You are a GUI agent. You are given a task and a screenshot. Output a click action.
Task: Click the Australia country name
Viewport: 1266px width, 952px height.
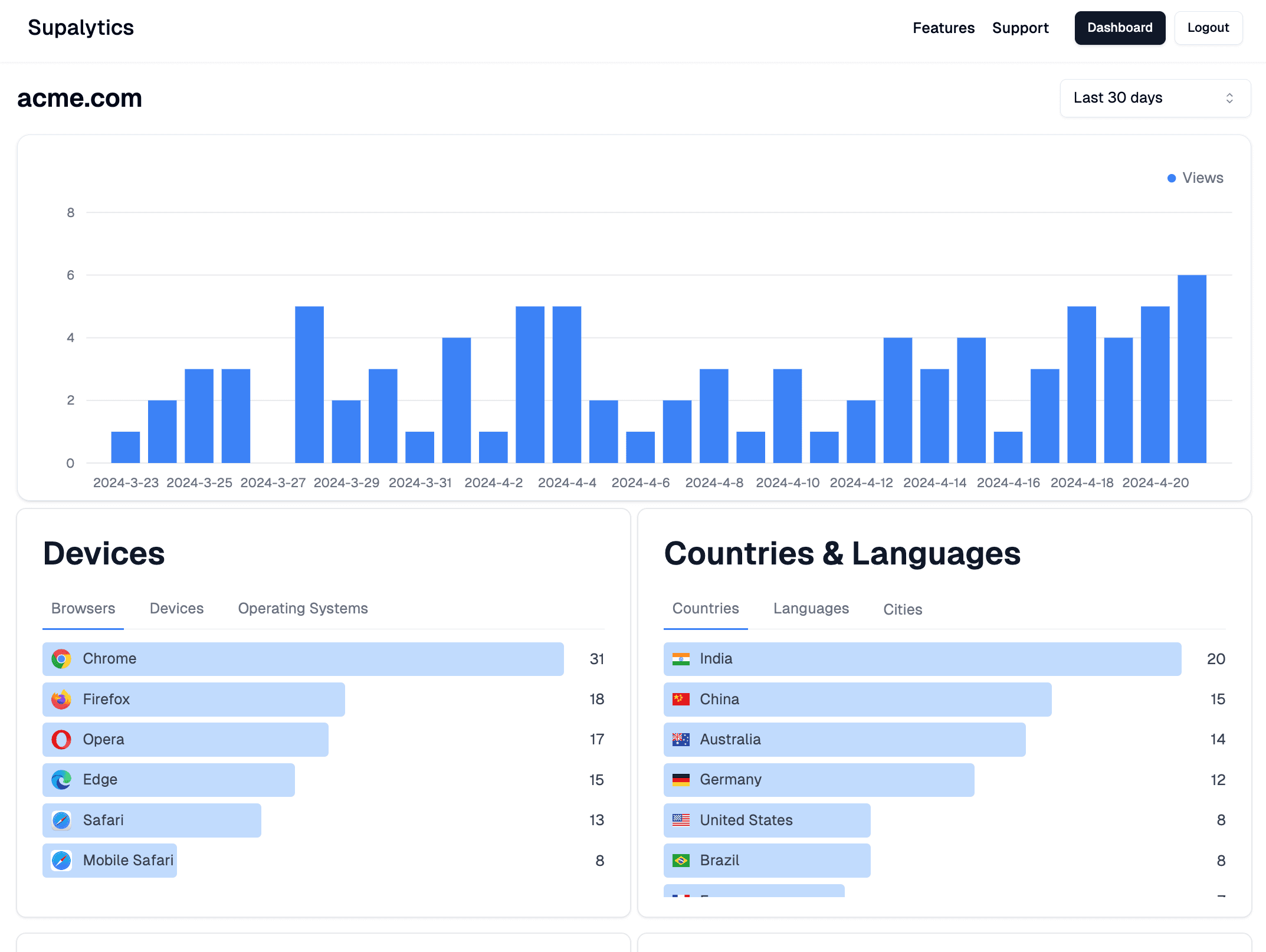click(x=730, y=740)
